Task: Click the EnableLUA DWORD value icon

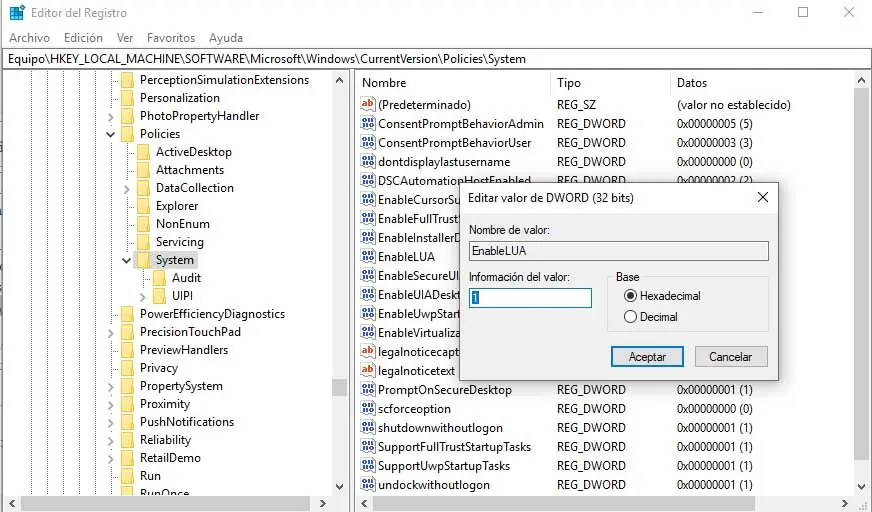Action: click(x=368, y=256)
